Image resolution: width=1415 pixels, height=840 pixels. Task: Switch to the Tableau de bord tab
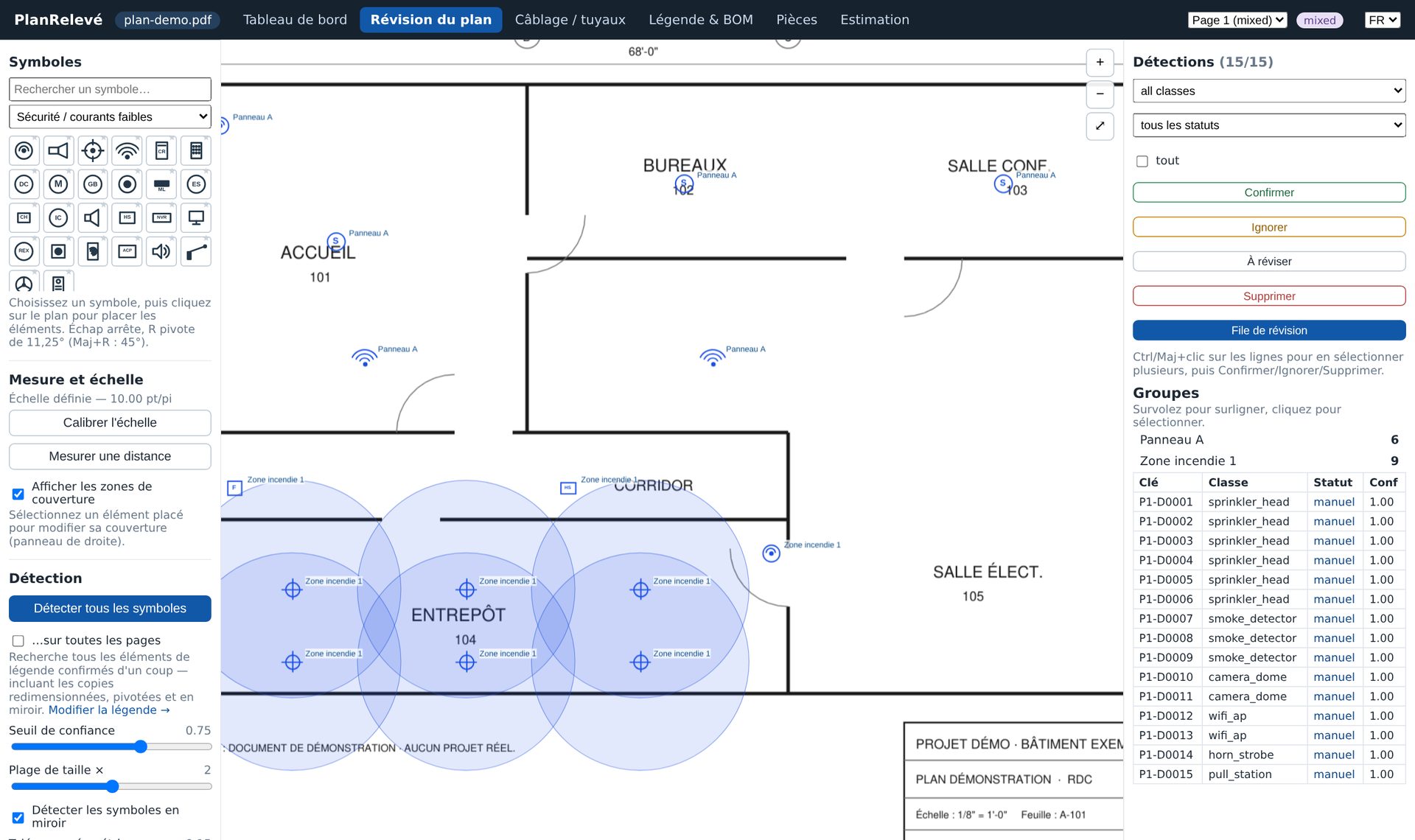295,20
